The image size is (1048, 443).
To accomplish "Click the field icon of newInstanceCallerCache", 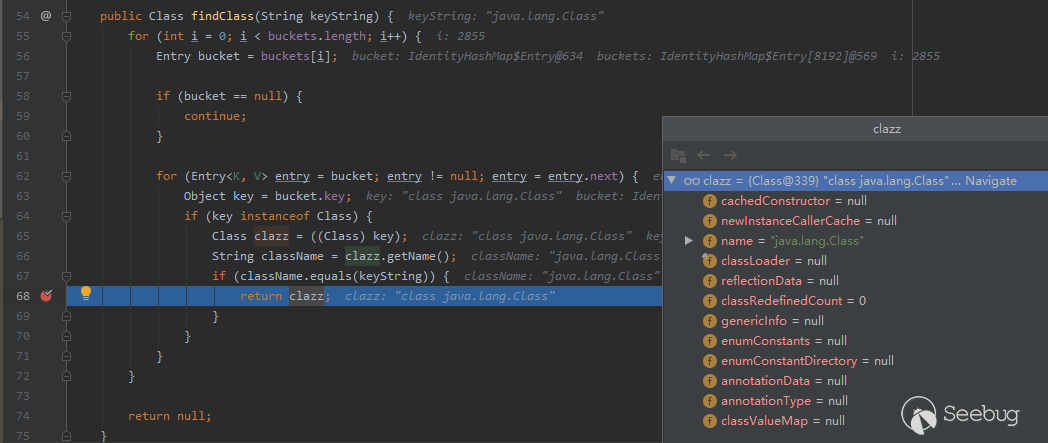I will (x=710, y=220).
